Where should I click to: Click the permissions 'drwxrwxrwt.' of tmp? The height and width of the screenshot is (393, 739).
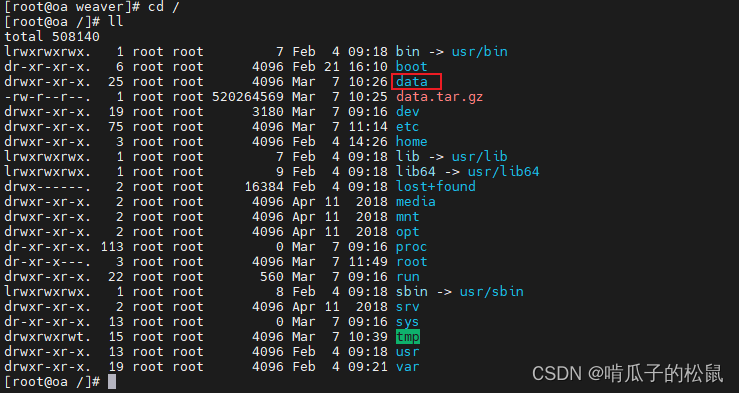click(48, 337)
